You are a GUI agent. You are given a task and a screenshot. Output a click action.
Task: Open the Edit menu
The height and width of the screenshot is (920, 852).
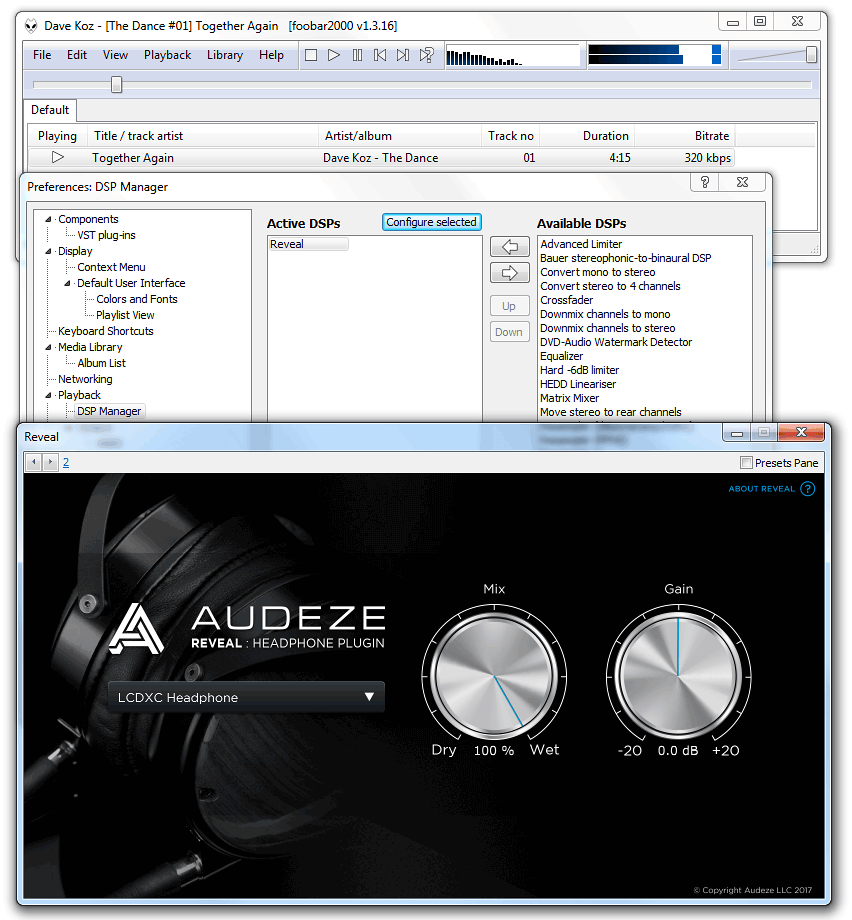pyautogui.click(x=77, y=55)
